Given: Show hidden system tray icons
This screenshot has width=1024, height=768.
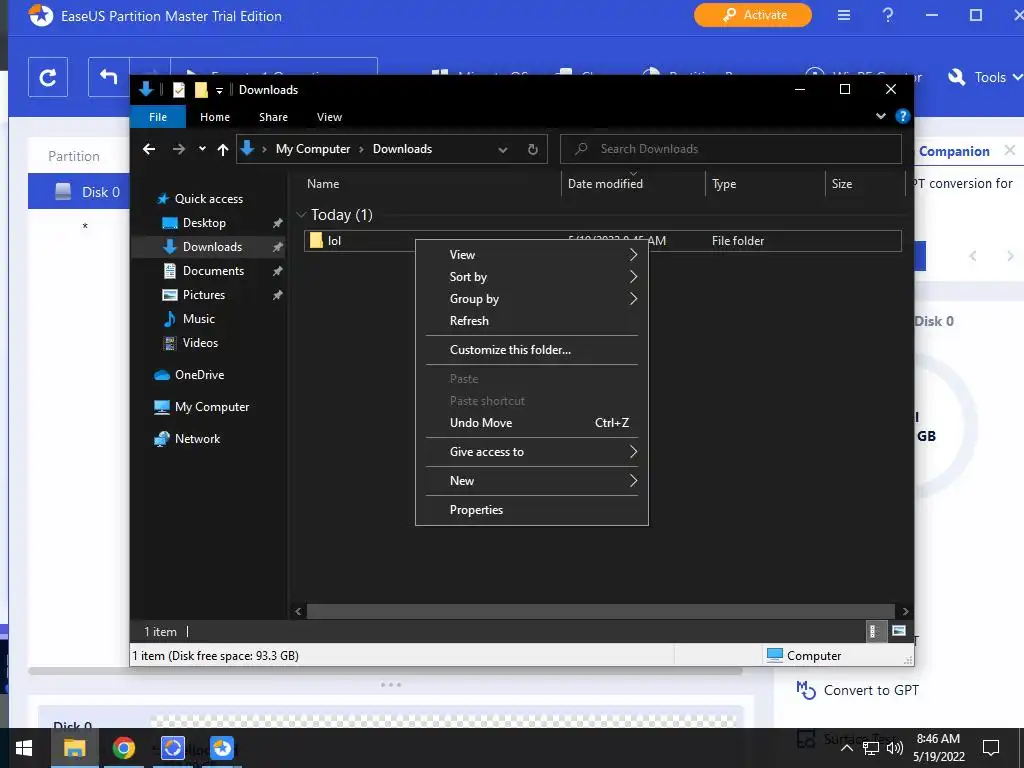Looking at the screenshot, I should (846, 748).
